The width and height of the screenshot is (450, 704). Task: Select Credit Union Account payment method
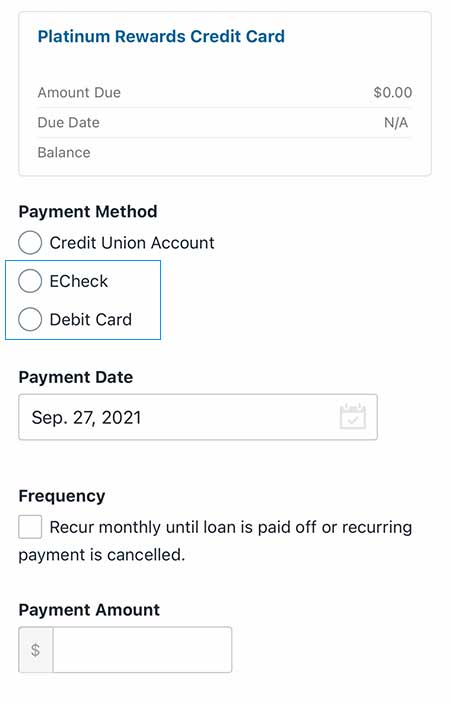point(30,243)
